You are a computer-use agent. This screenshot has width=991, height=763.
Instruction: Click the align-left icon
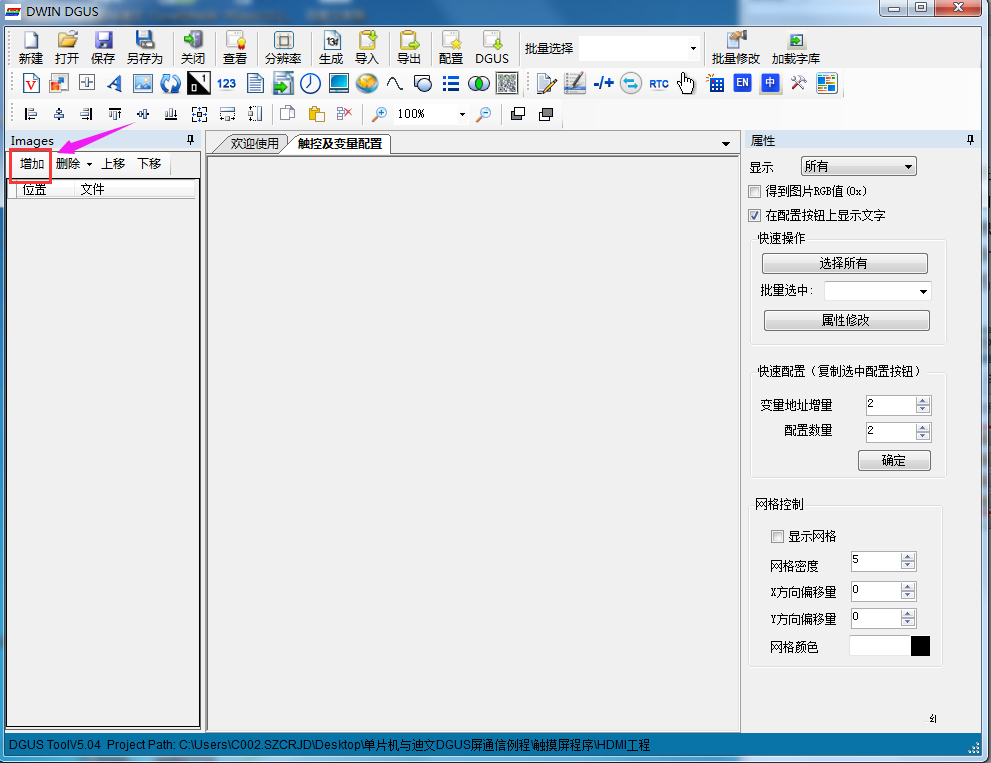point(30,114)
